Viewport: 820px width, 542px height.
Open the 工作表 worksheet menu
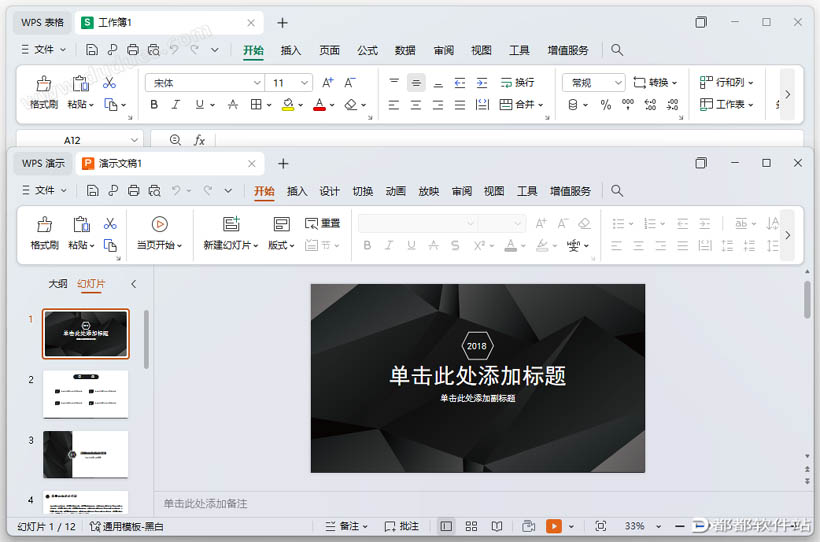(726, 105)
